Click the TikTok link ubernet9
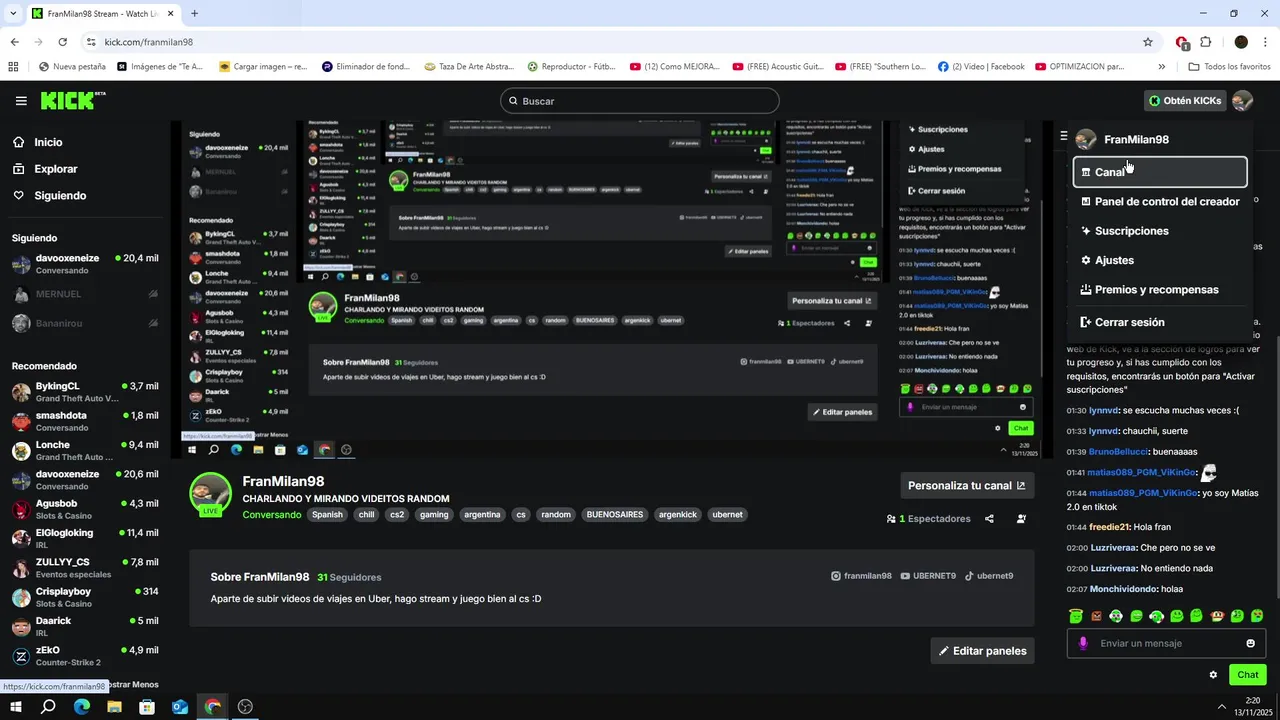 pyautogui.click(x=989, y=576)
